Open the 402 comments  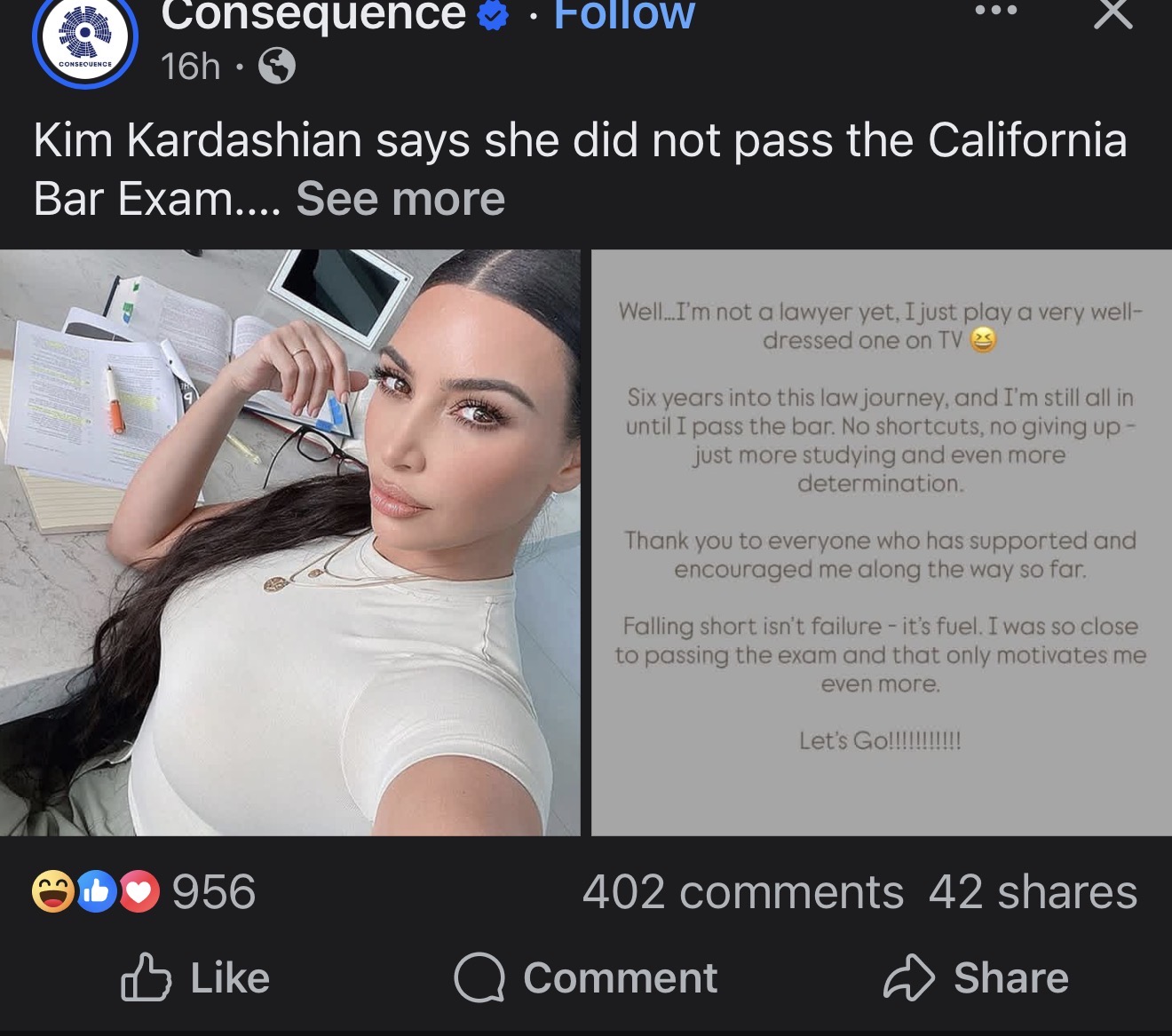click(742, 891)
